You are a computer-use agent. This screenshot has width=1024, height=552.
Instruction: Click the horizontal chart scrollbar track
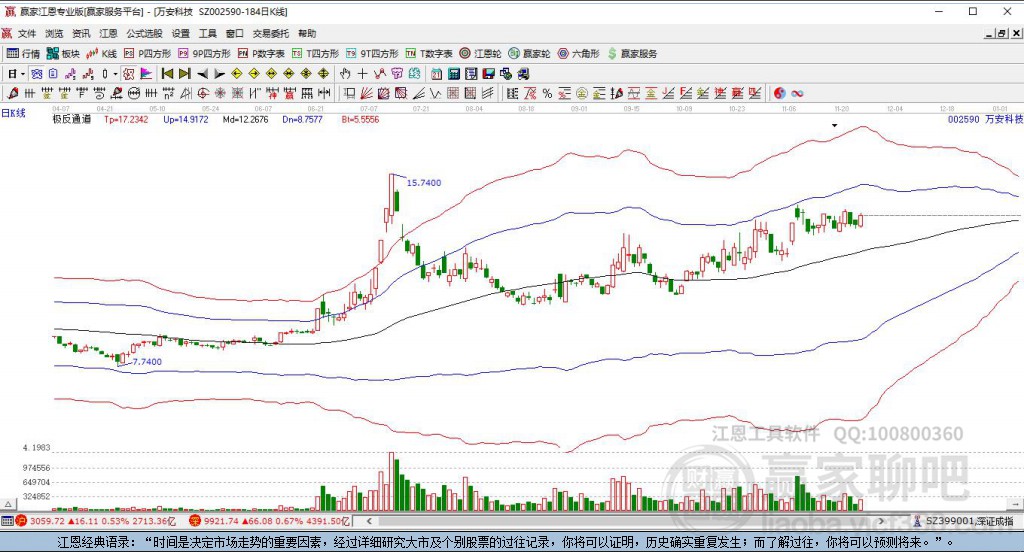point(624,521)
